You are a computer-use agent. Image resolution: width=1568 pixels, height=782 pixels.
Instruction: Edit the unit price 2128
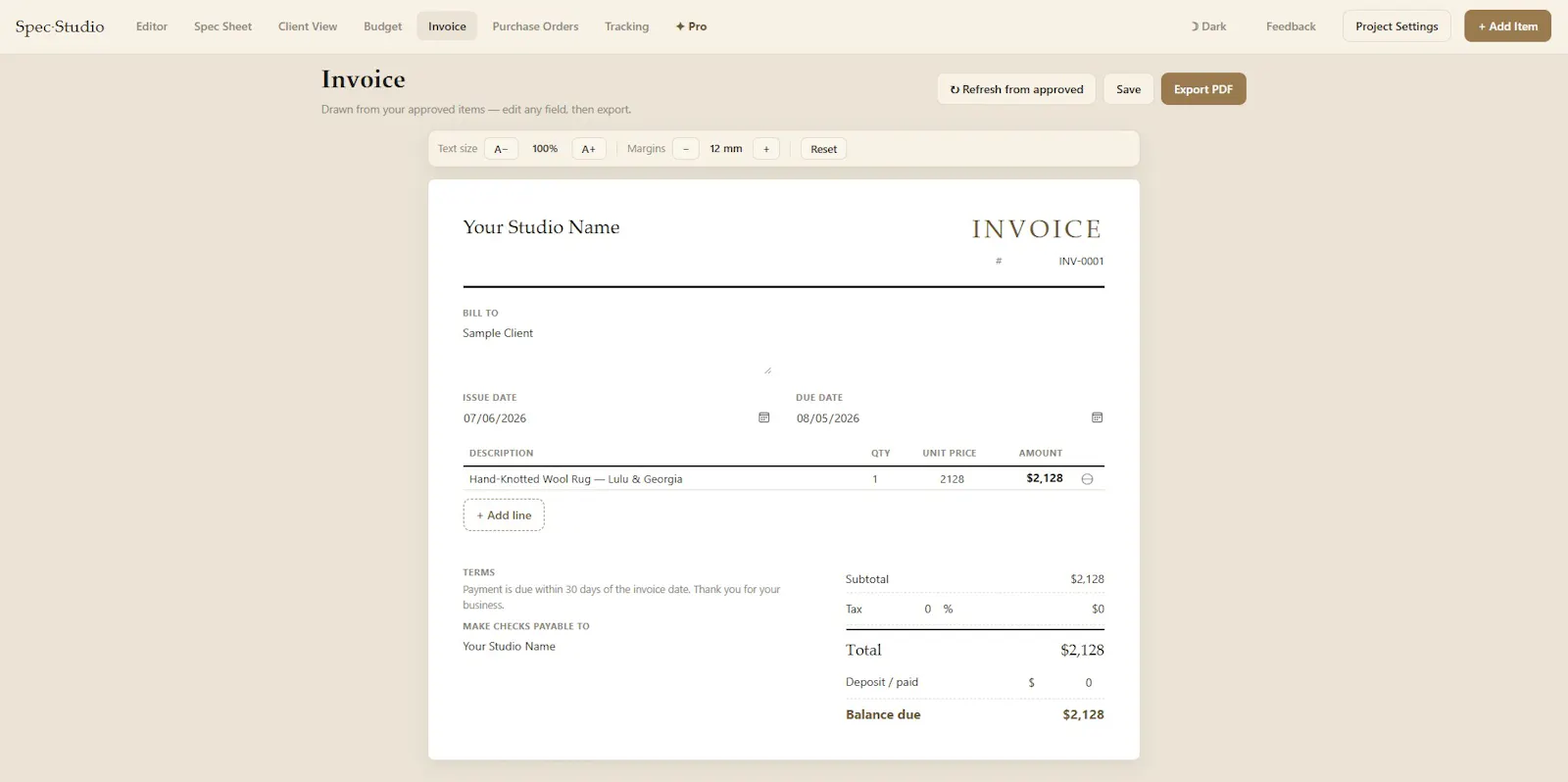952,479
